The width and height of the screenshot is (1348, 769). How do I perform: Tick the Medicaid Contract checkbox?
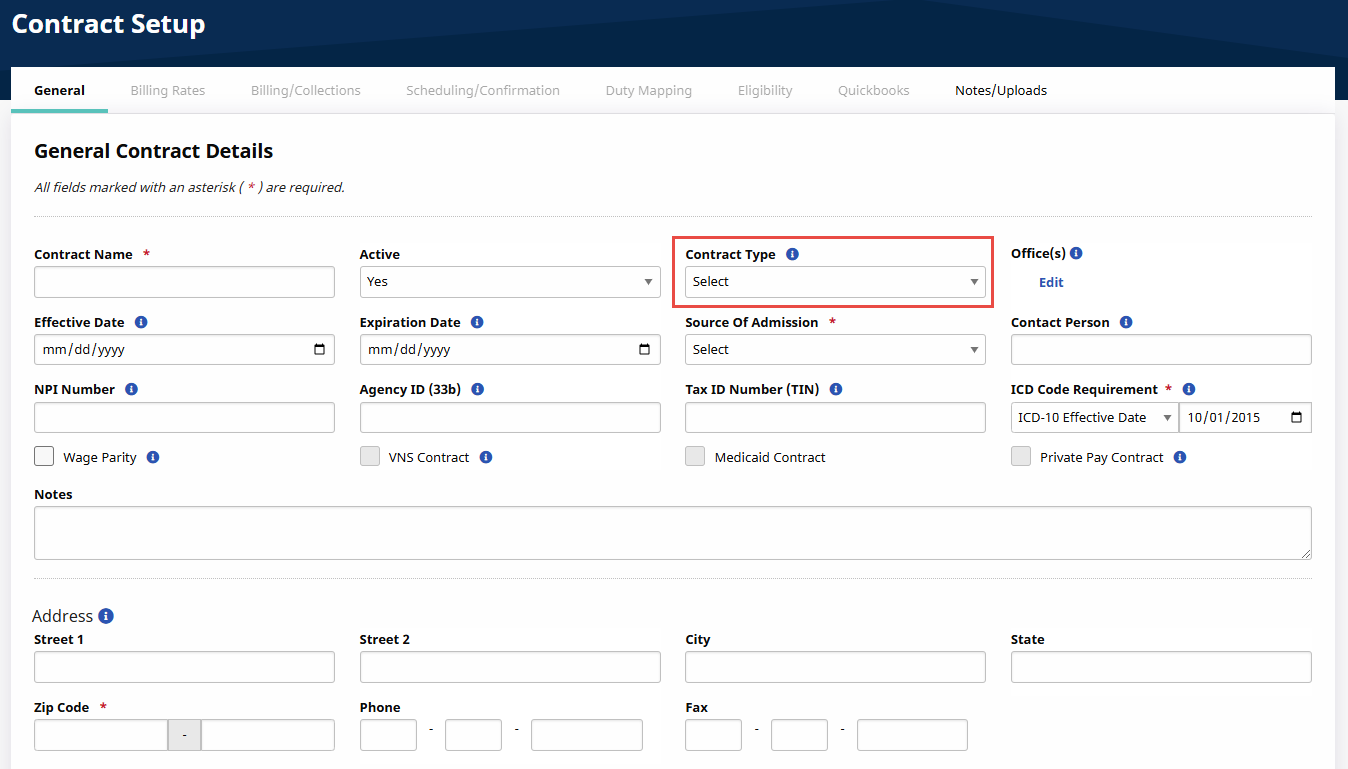[x=695, y=457]
